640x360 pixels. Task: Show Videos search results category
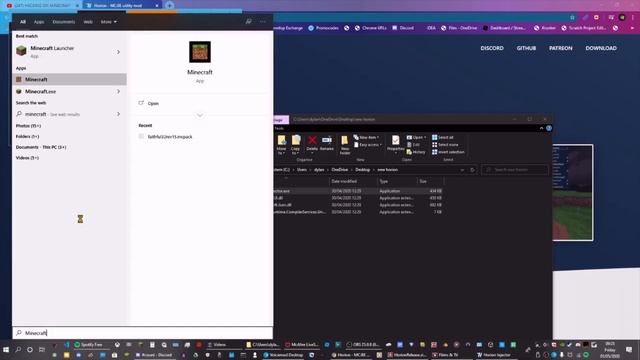(x=27, y=158)
